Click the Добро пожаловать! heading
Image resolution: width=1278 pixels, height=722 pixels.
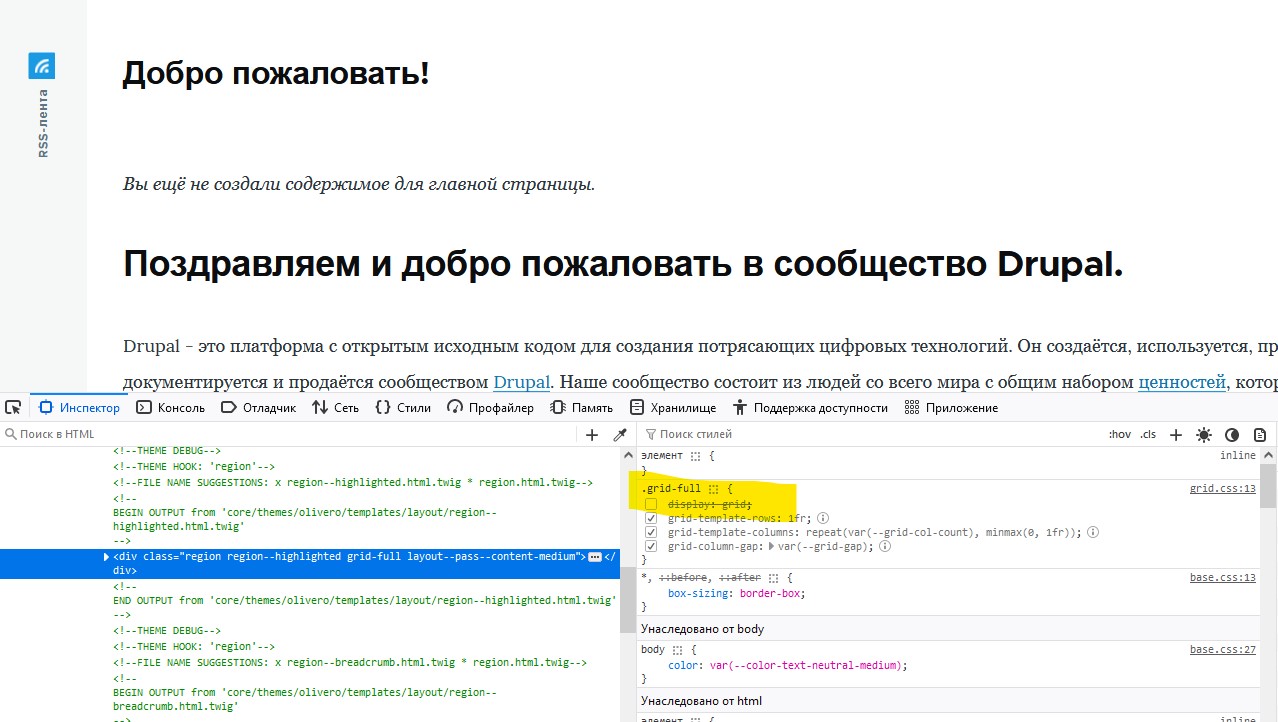(x=276, y=73)
